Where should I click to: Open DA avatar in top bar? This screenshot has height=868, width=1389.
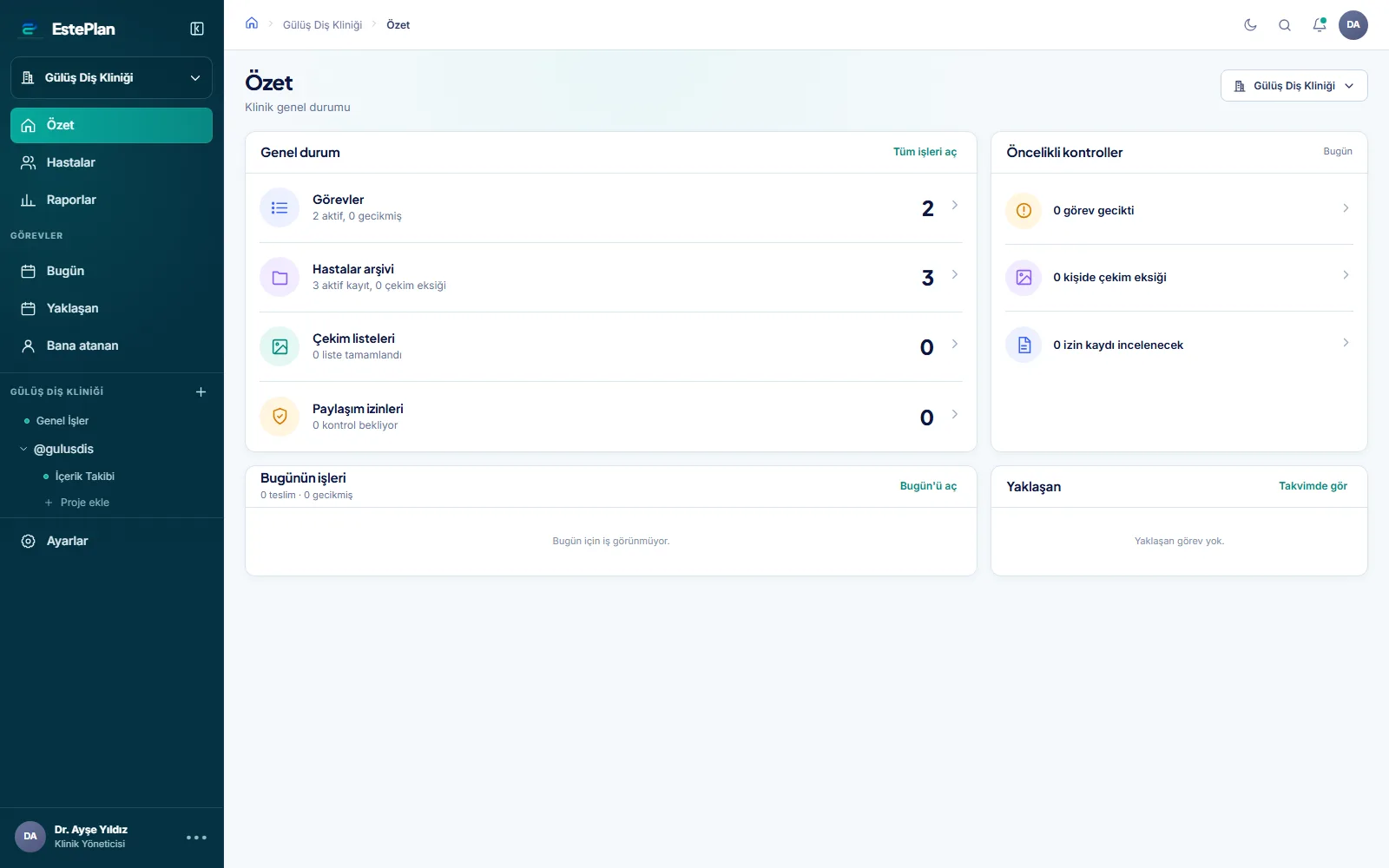pos(1353,25)
